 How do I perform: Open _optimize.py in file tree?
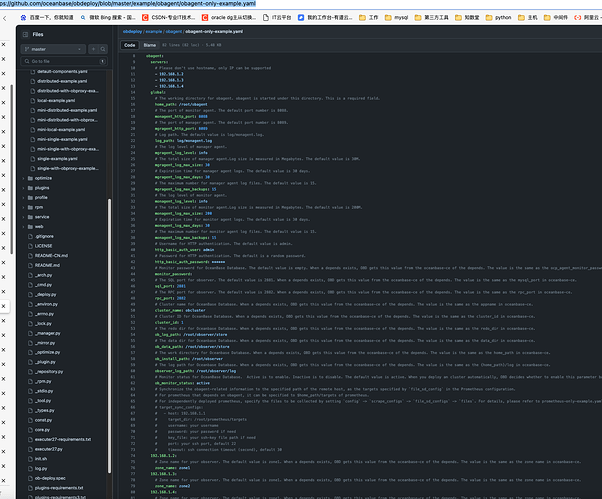48,352
